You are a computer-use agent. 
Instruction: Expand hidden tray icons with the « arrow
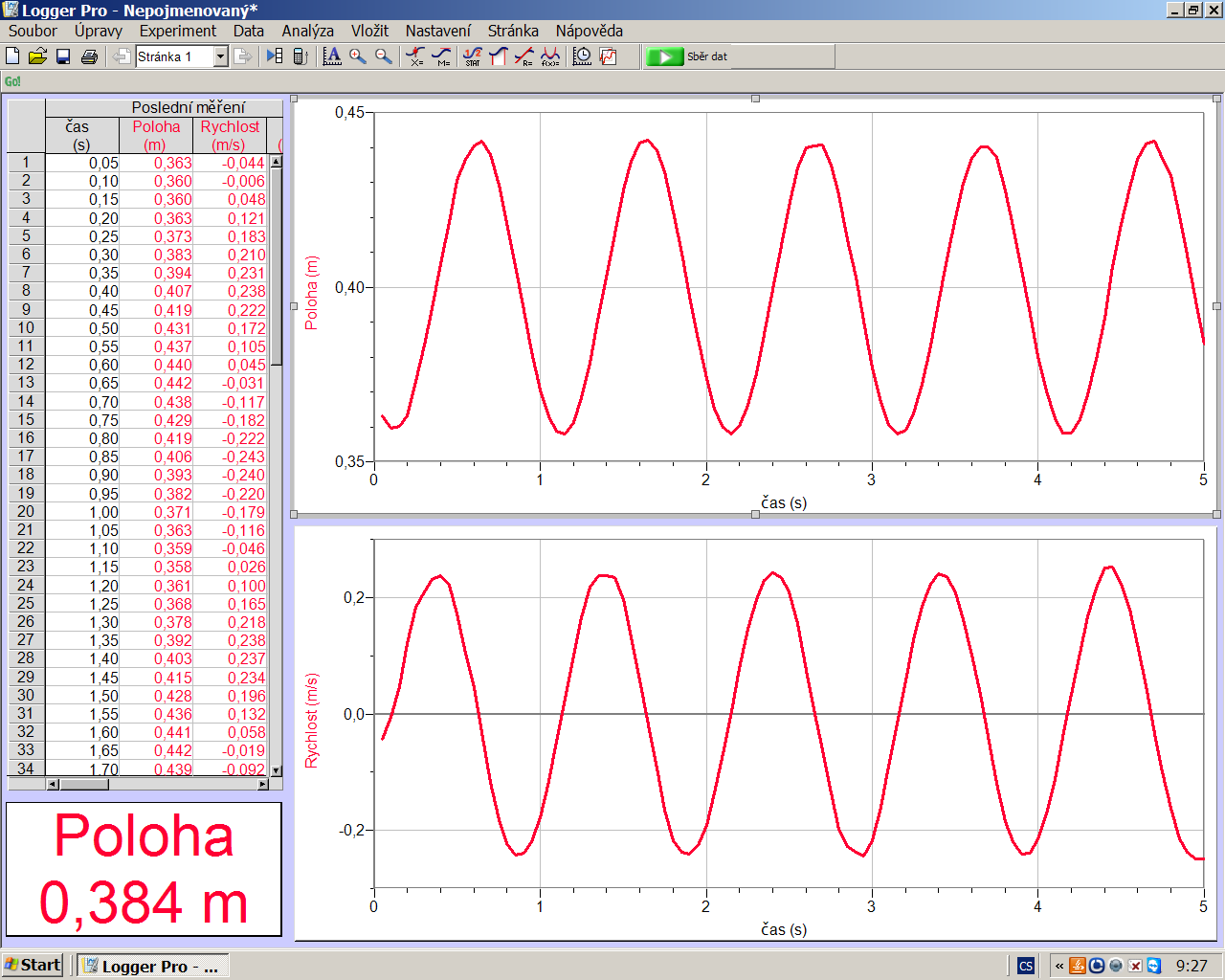[x=1059, y=966]
